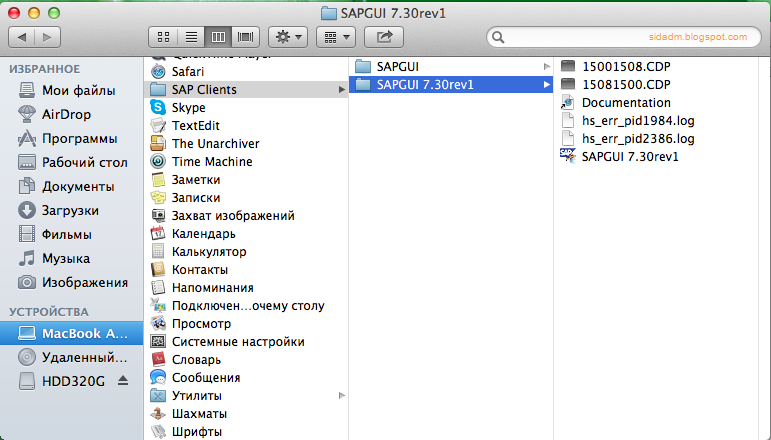Image resolution: width=771 pixels, height=440 pixels.
Task: Expand SAP Clients folder arrow
Action: tap(341, 89)
